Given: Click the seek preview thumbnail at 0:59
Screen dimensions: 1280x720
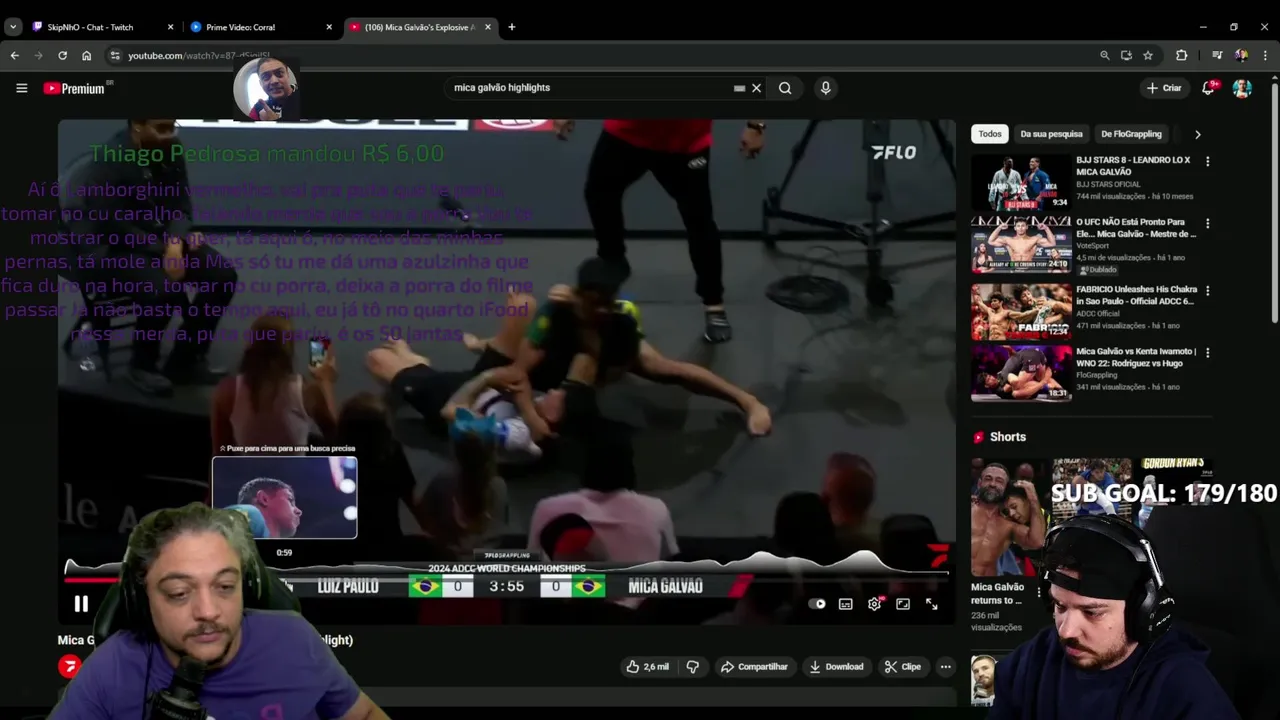Looking at the screenshot, I should click(284, 498).
